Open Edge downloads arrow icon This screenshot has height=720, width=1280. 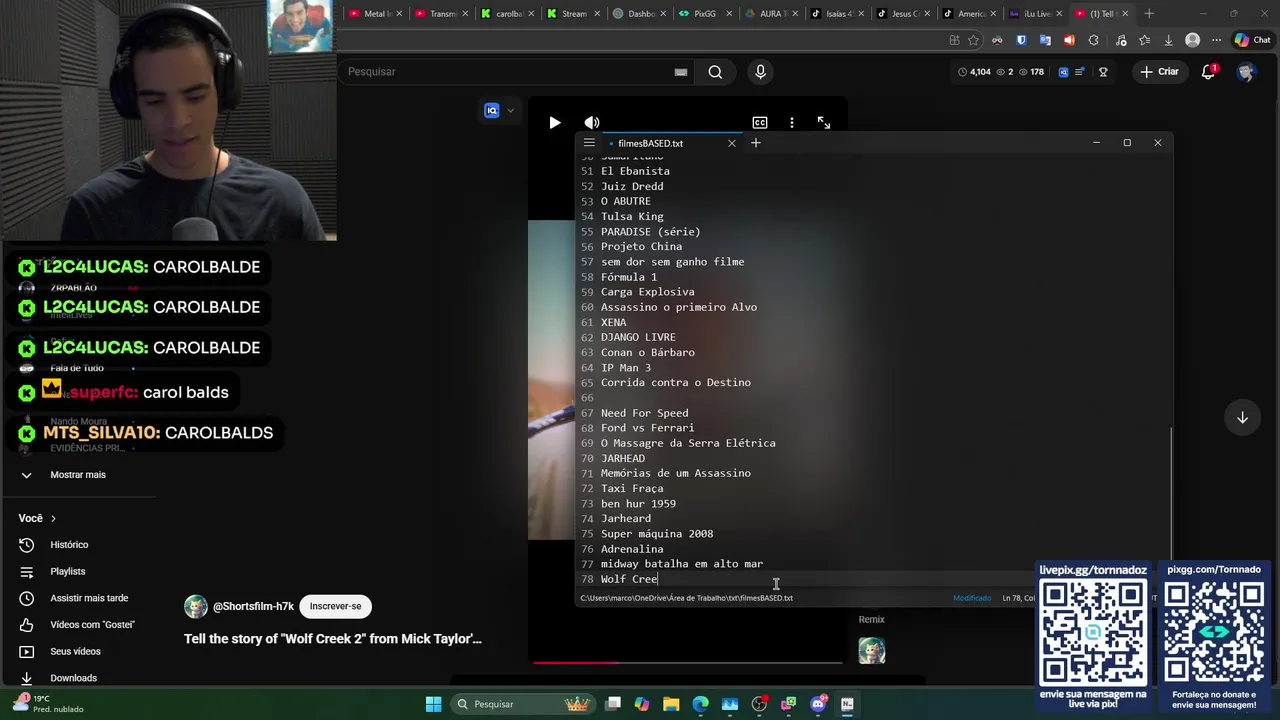(x=1168, y=40)
